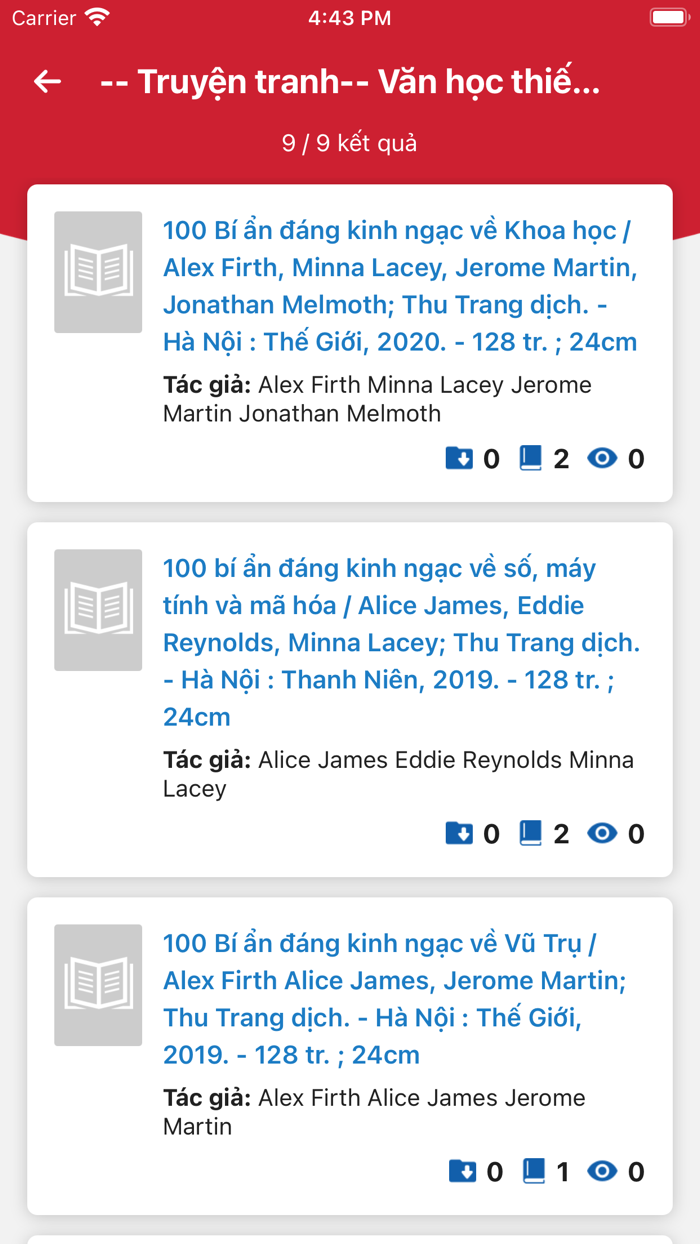The width and height of the screenshot is (700, 1244).
Task: Tap eye views icon on mã hóa card
Action: click(x=602, y=833)
